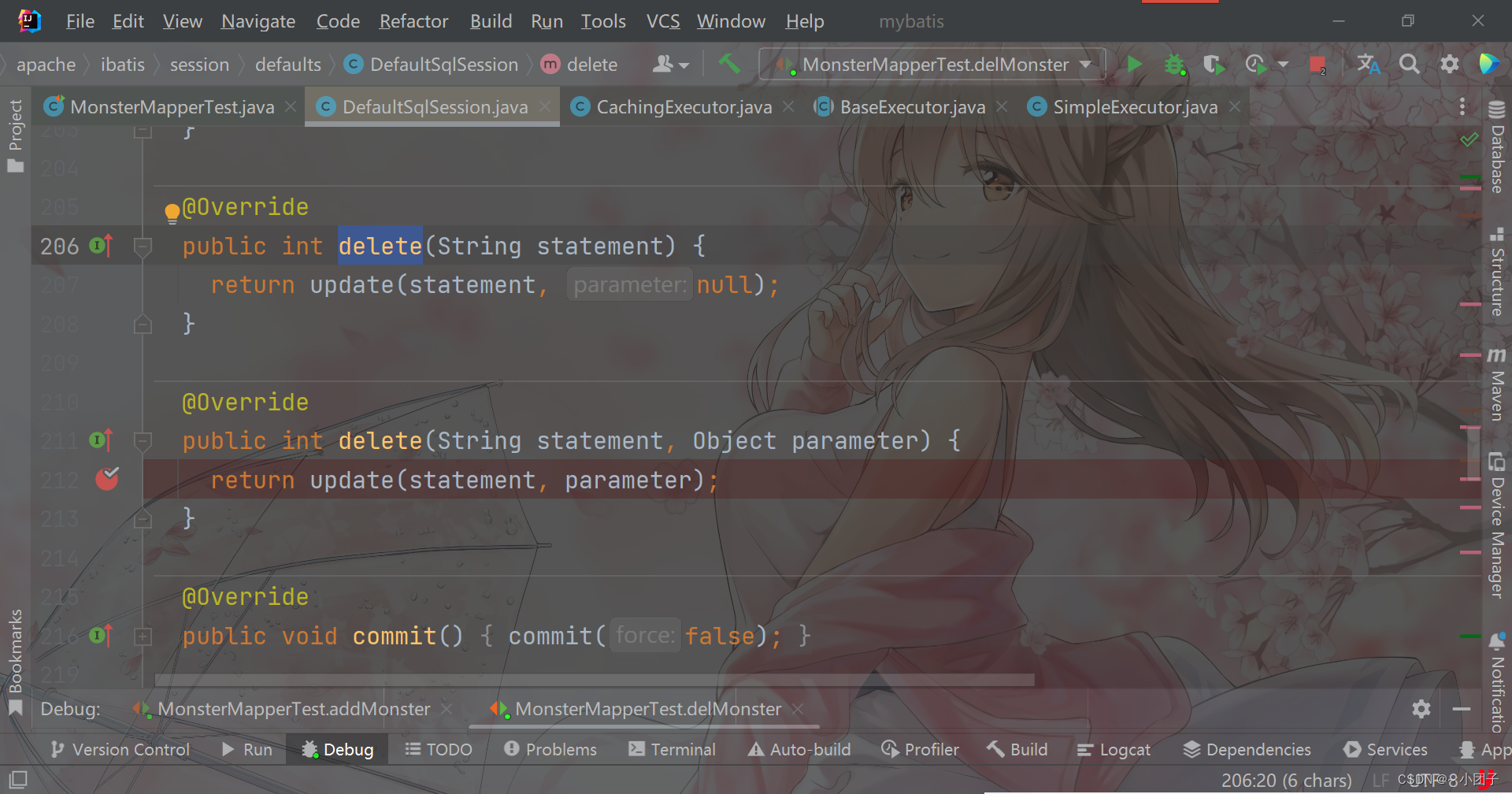Viewport: 1512px width, 794px height.
Task: Open the Profiler tool window
Action: (920, 749)
